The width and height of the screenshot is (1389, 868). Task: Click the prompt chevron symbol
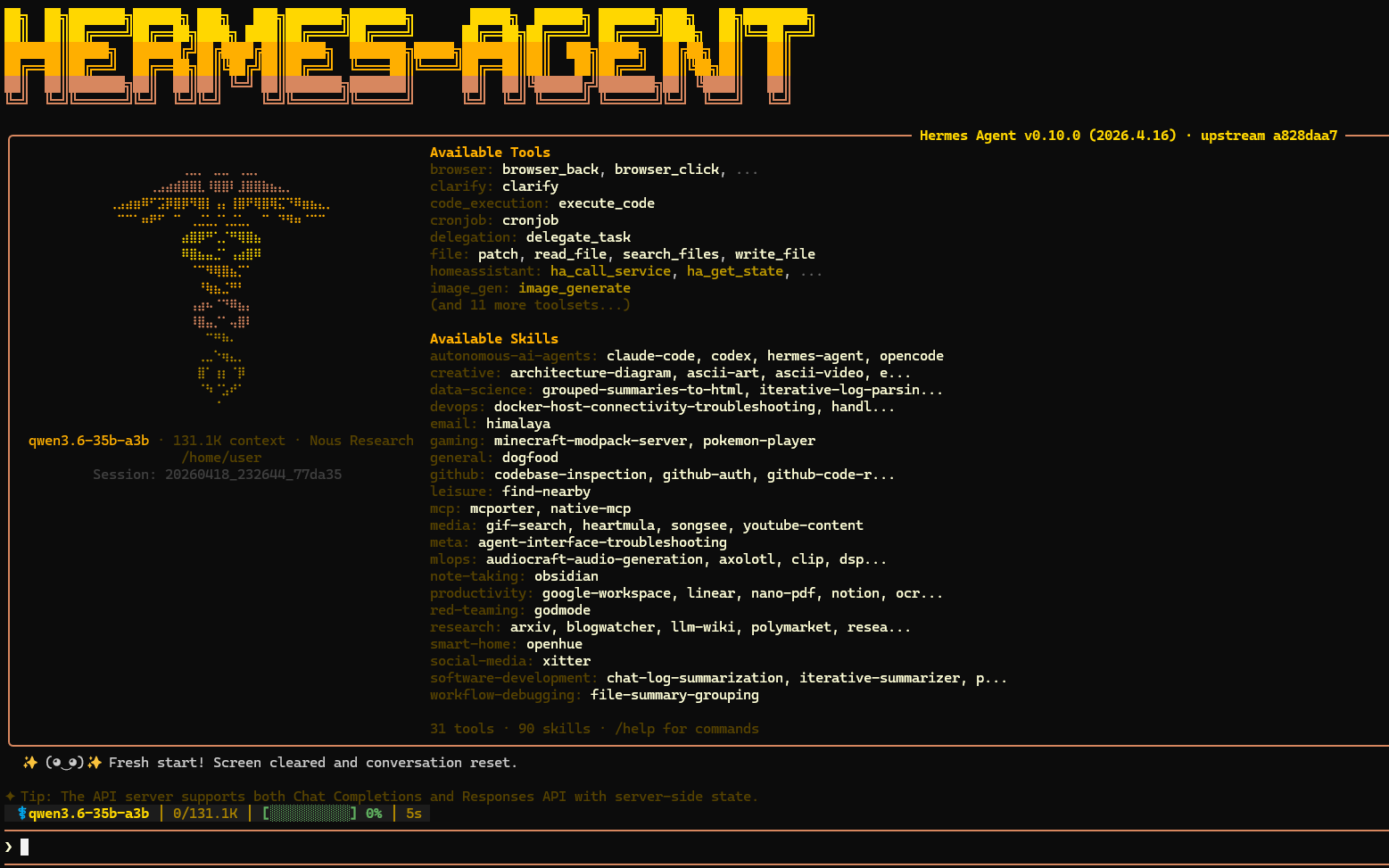point(9,847)
